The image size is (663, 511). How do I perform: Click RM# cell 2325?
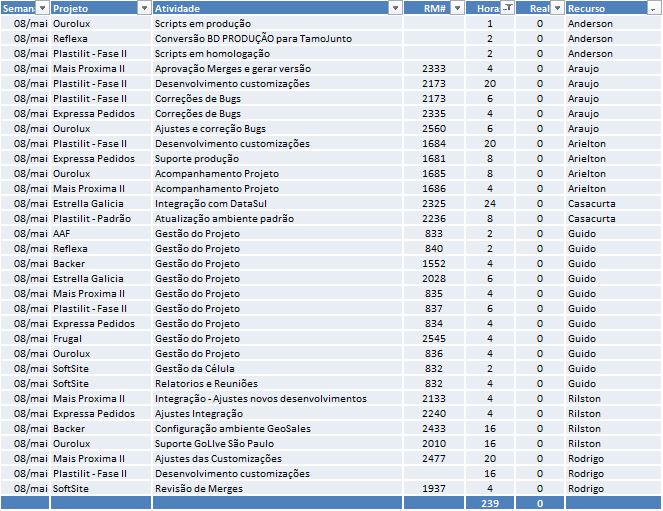(x=434, y=203)
